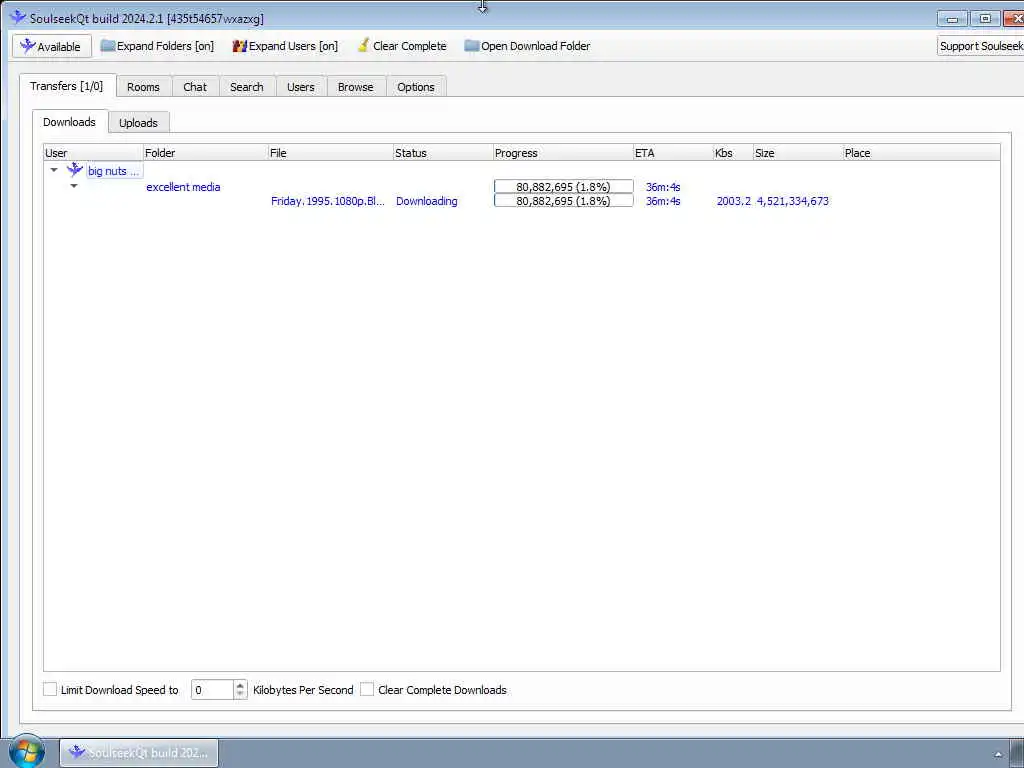The height and width of the screenshot is (768, 1024).
Task: Sort by the Status column header
Action: [x=443, y=153]
